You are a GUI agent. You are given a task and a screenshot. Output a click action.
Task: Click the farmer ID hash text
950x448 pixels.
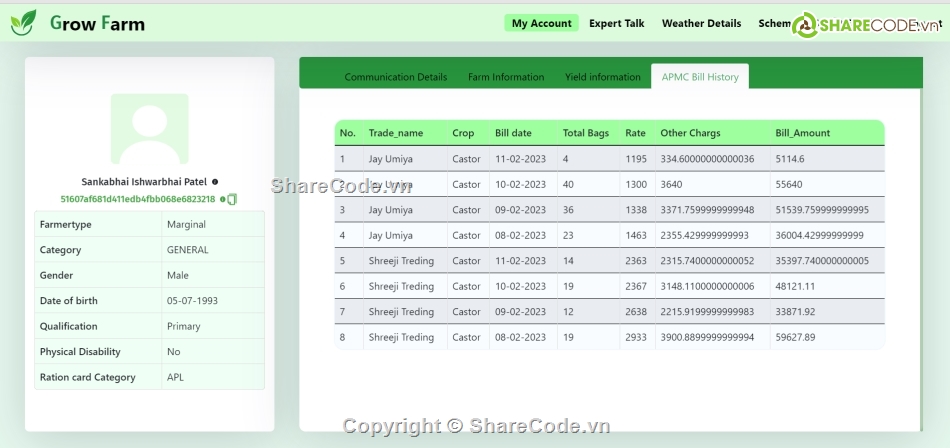click(137, 199)
